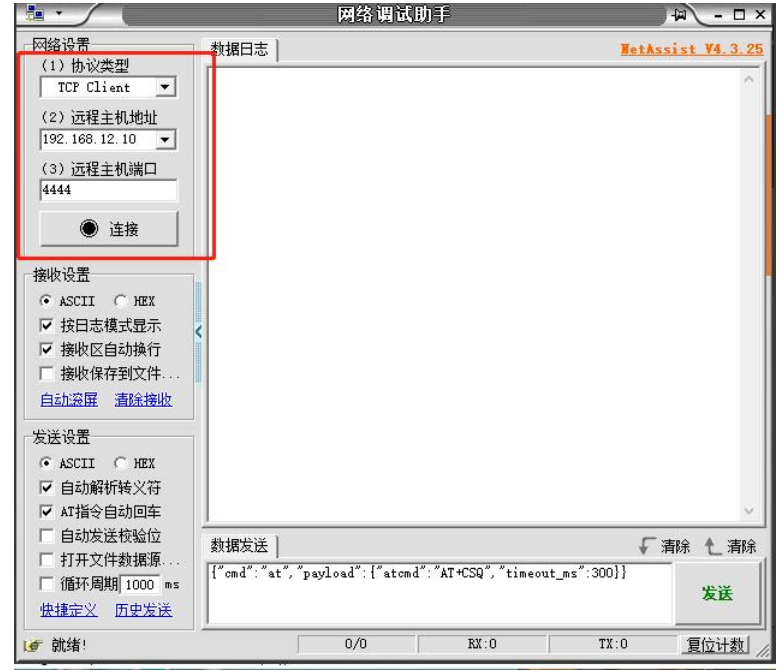Select the 数据发送 tab
The image size is (783, 672).
click(x=240, y=546)
